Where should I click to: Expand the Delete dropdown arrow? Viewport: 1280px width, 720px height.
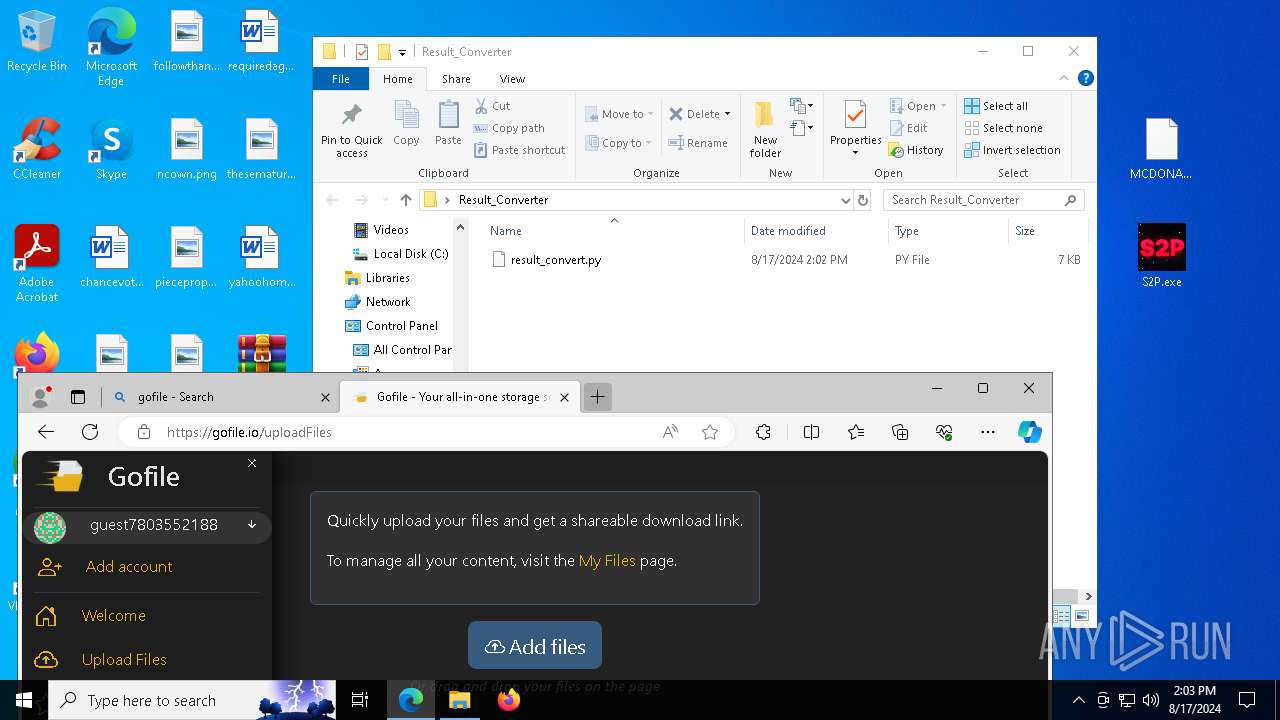[x=727, y=114]
